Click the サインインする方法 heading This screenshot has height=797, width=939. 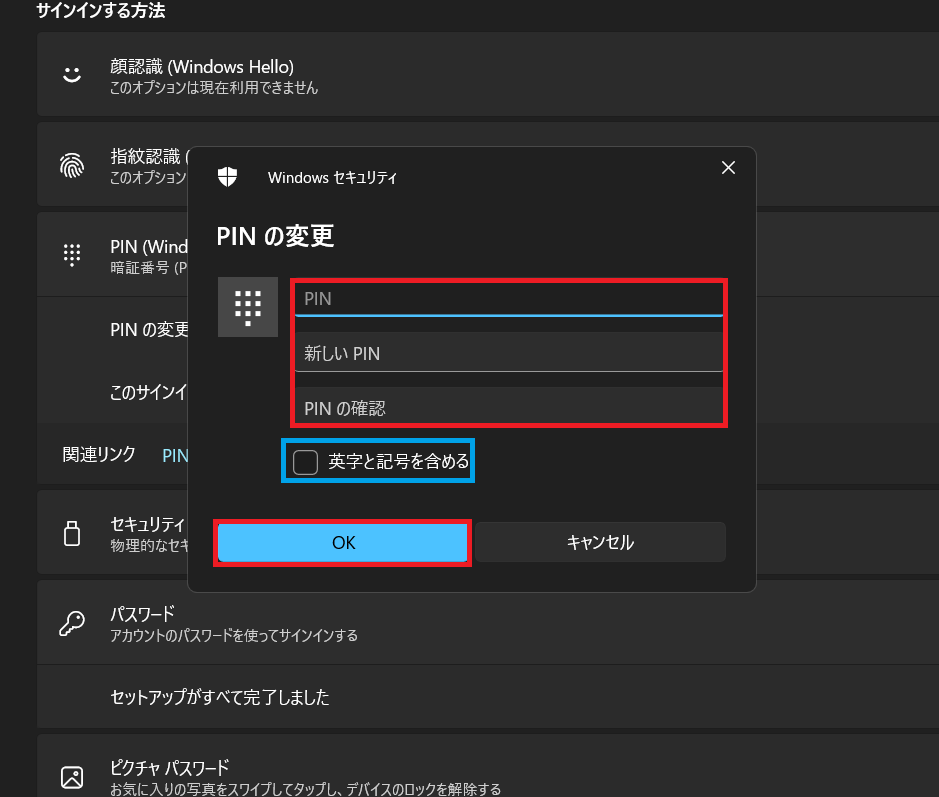(x=99, y=12)
